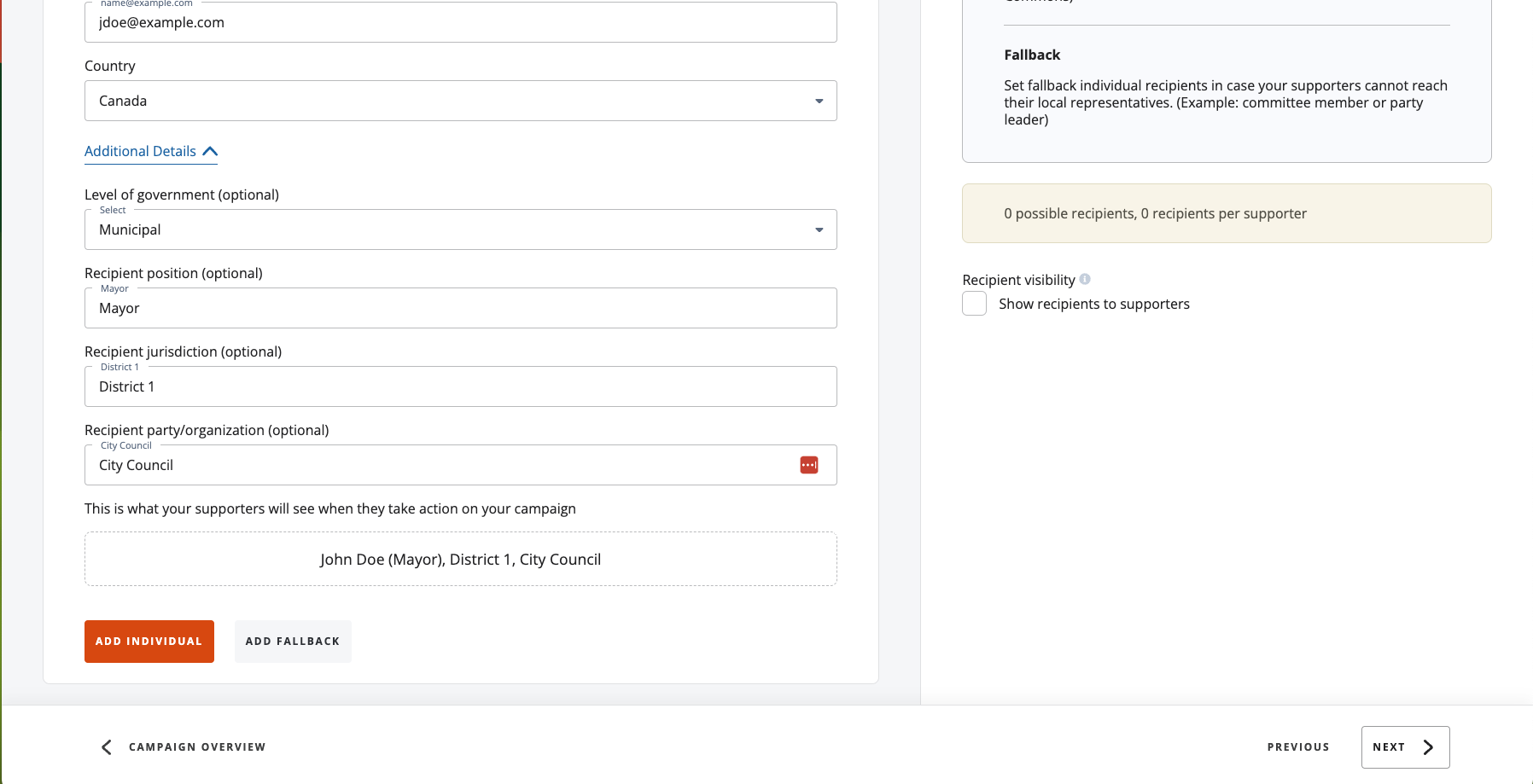
Task: Click the left chevron beside Campaign Overview
Action: tap(107, 747)
